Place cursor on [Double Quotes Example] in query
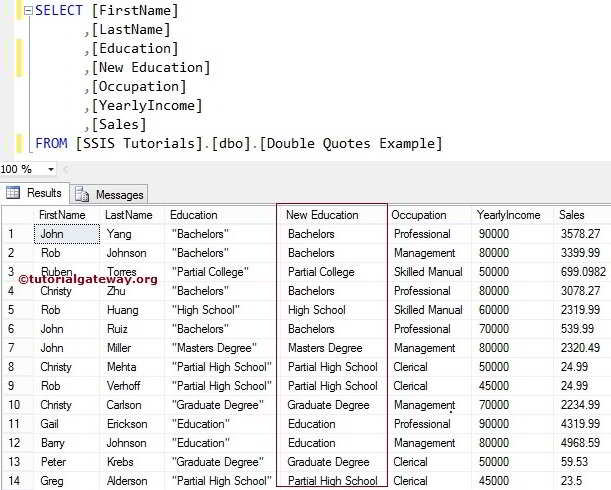 (351, 143)
